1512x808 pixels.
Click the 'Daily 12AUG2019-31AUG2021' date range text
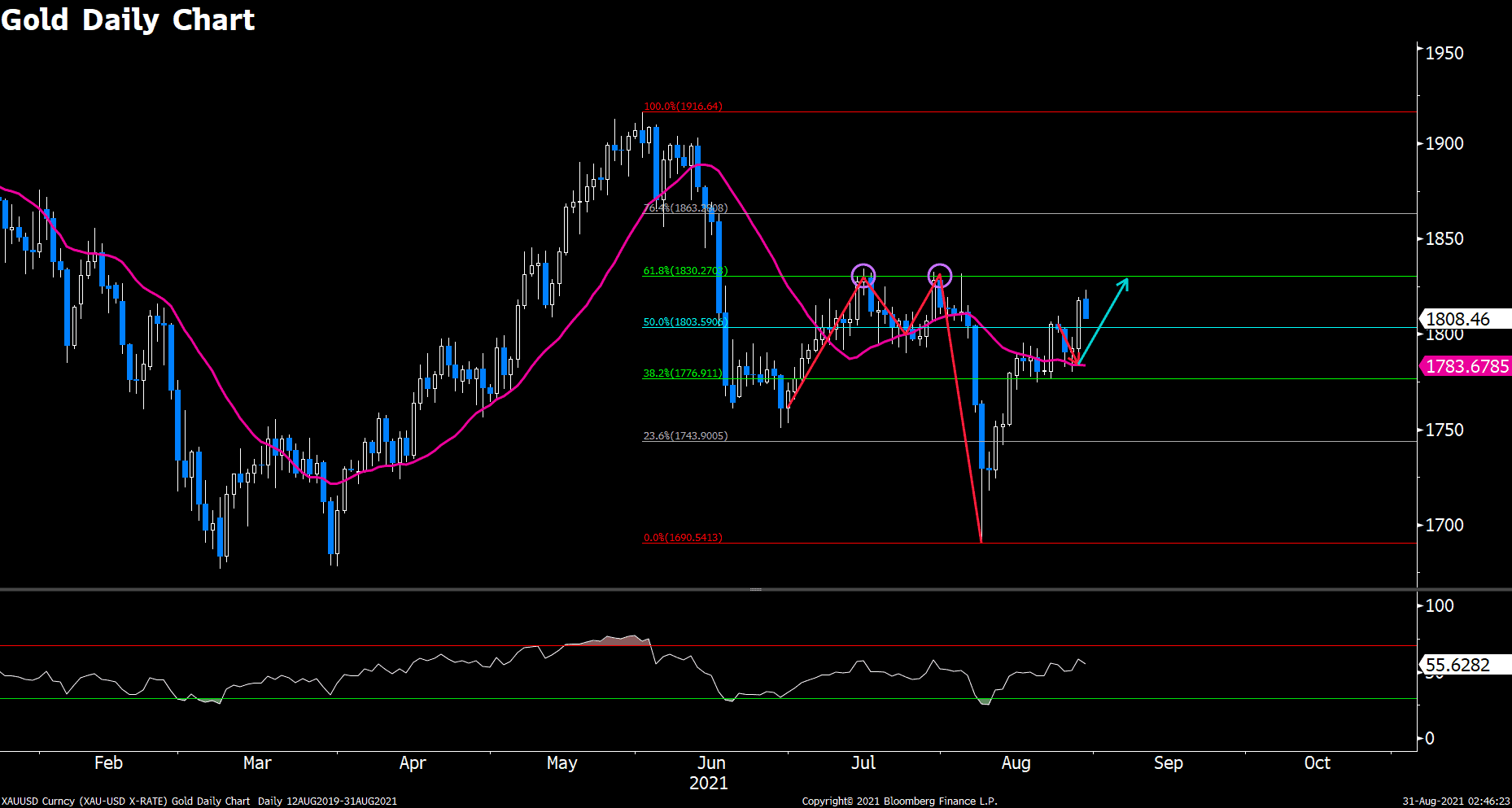point(328,801)
